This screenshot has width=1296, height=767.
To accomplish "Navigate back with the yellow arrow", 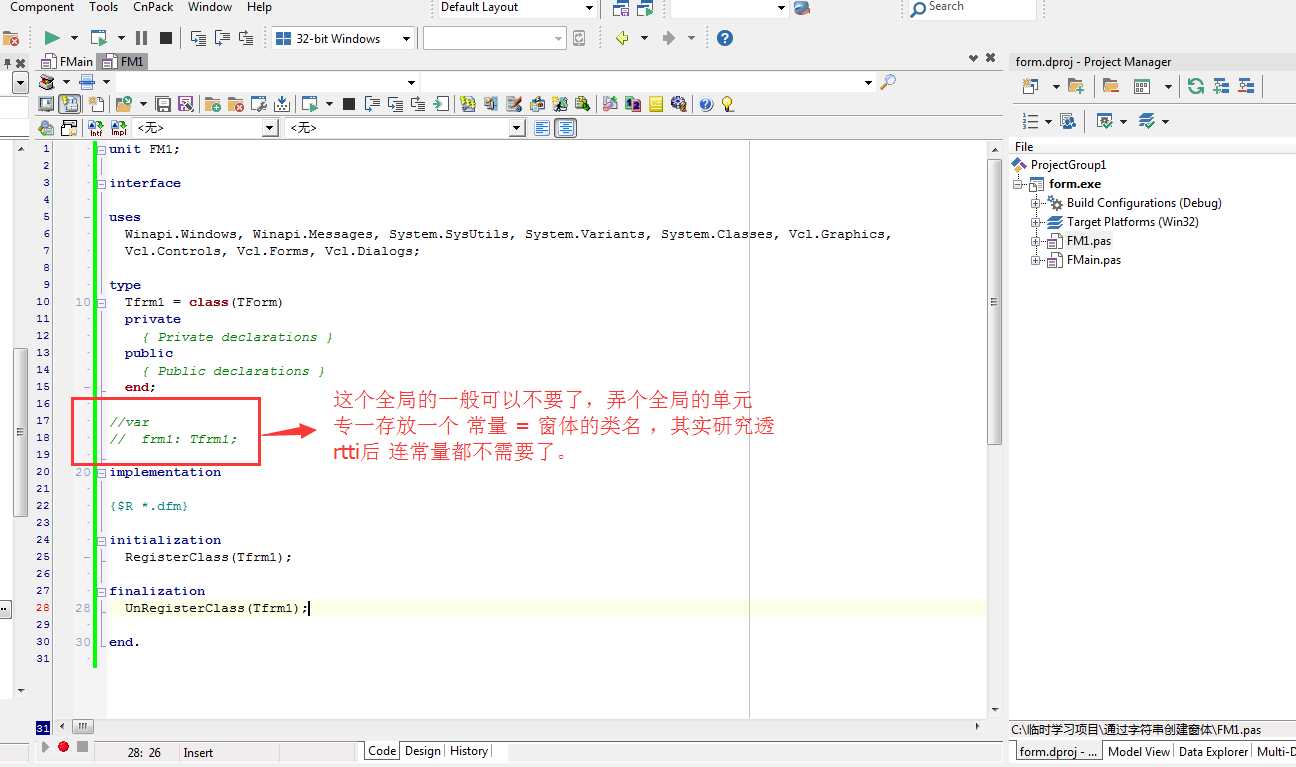I will (x=622, y=38).
